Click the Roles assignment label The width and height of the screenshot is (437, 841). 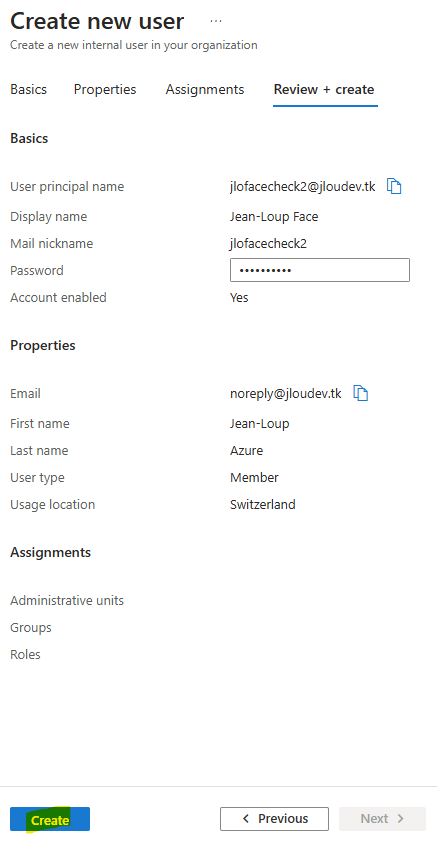coord(25,654)
